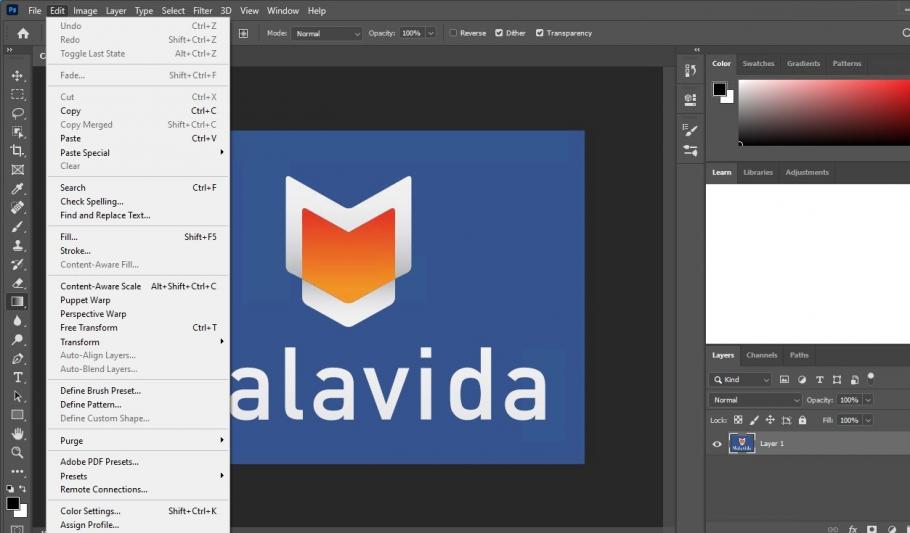Pick a color in the red color field
The width and height of the screenshot is (910, 533).
click(x=824, y=113)
